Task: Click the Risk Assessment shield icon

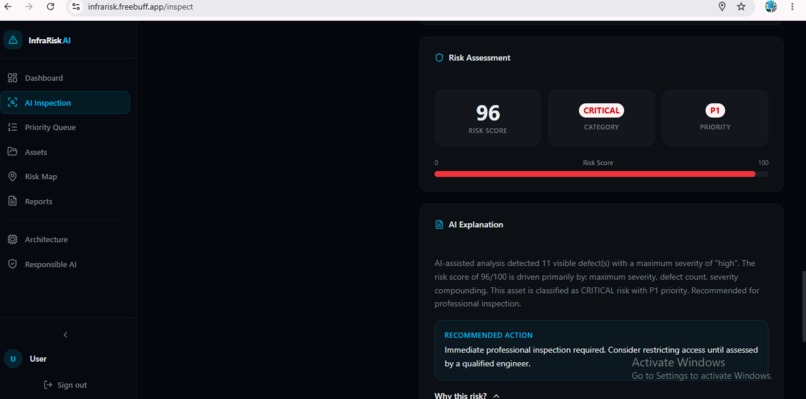Action: pyautogui.click(x=439, y=58)
